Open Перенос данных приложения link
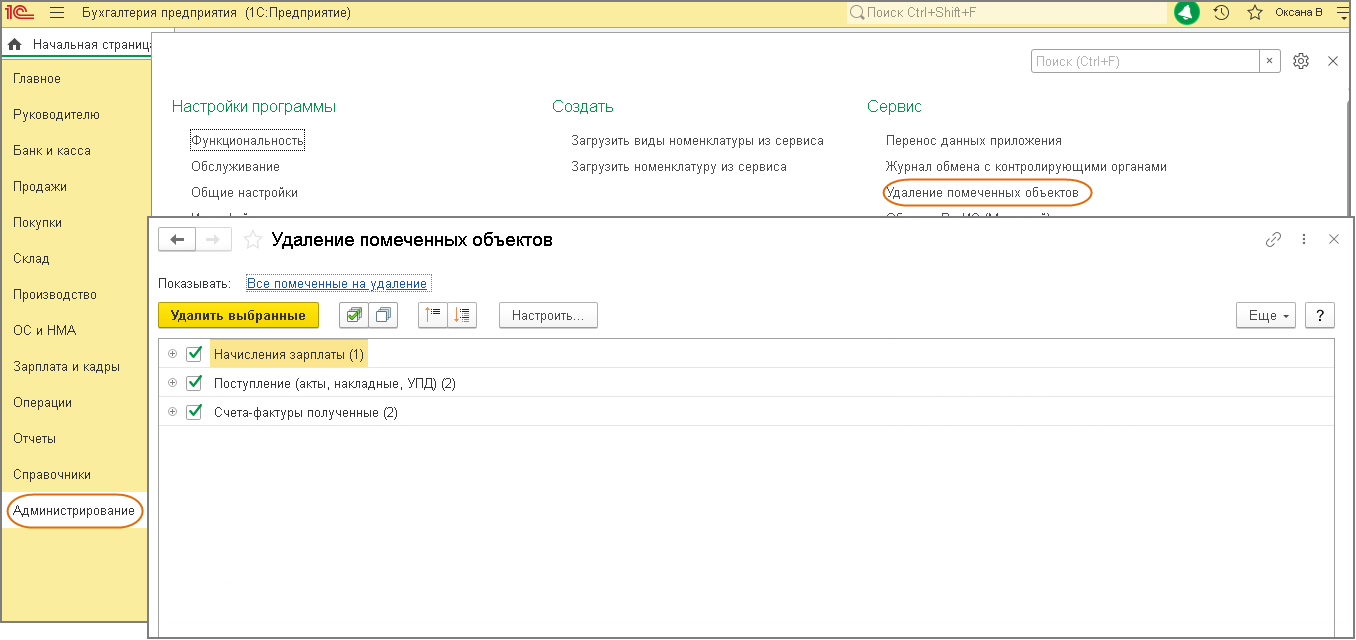The width and height of the screenshot is (1356, 640). [x=974, y=141]
